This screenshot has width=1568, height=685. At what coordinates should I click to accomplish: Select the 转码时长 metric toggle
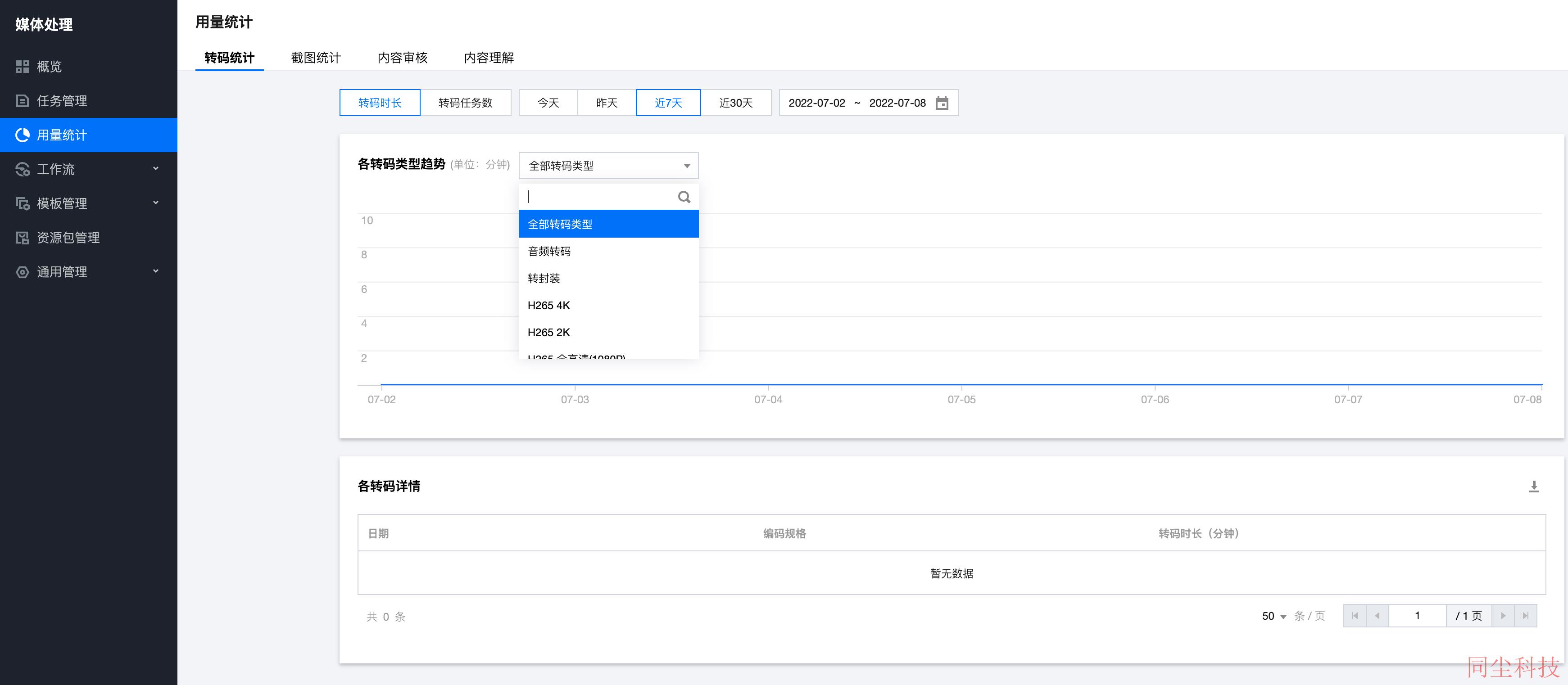point(380,103)
